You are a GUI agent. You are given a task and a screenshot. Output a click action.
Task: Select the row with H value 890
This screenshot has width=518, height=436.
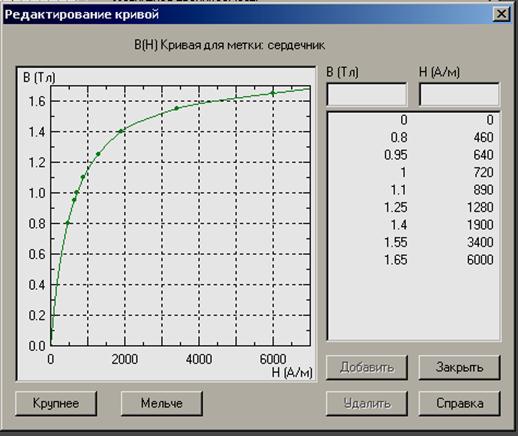(x=413, y=190)
